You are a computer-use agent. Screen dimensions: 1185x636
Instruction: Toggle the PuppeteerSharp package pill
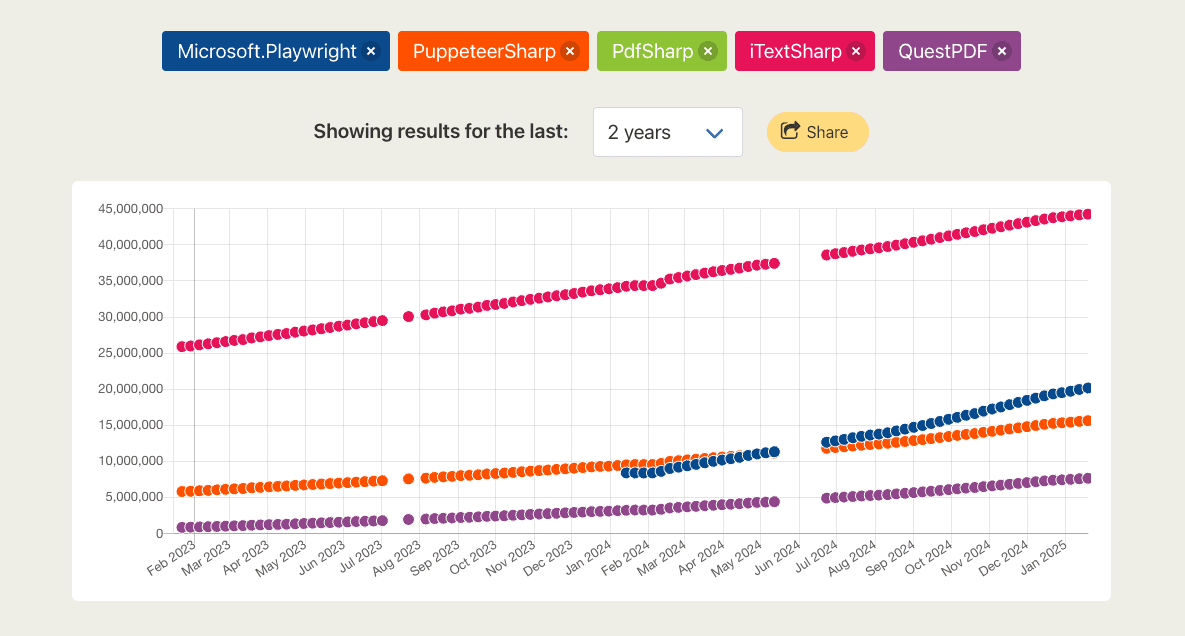click(485, 50)
